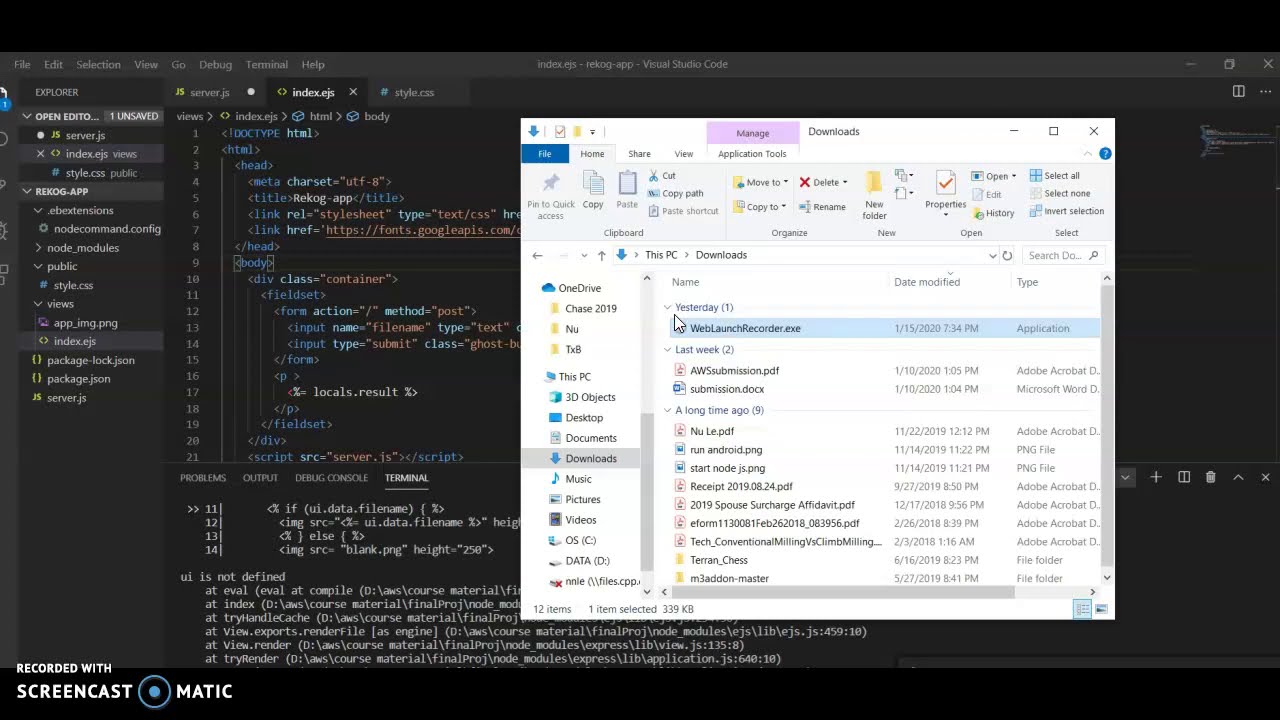Click Invert selection in ribbon
This screenshot has width=1280, height=720.
click(1066, 211)
